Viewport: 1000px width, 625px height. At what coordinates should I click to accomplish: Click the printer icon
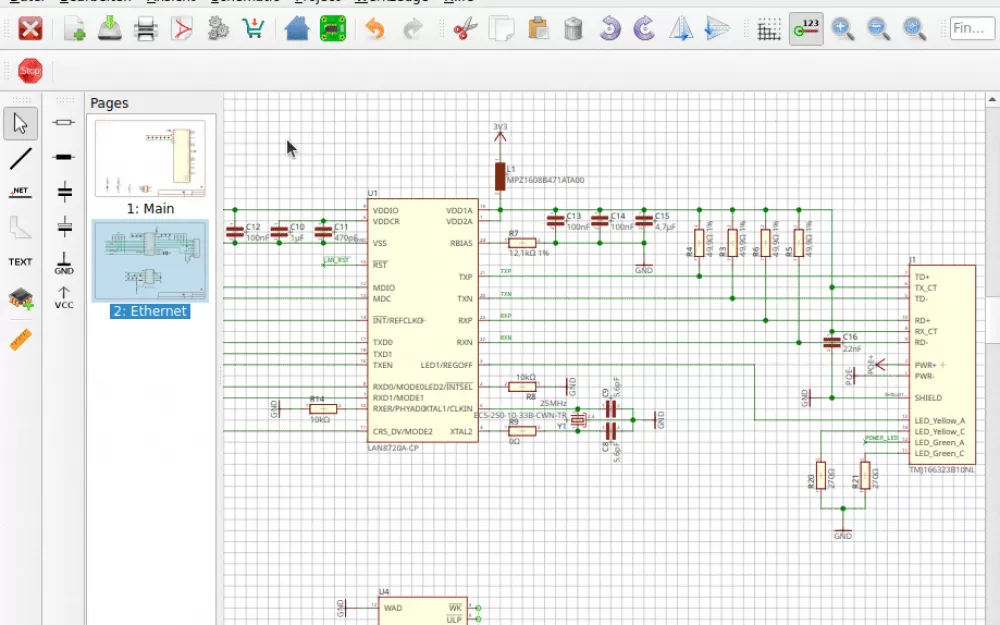[145, 29]
